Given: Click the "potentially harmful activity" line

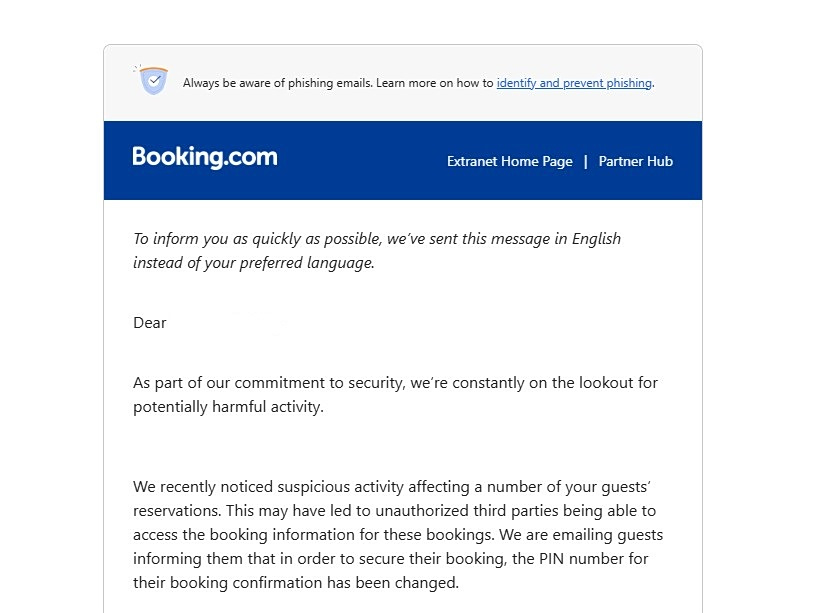Looking at the screenshot, I should [229, 407].
